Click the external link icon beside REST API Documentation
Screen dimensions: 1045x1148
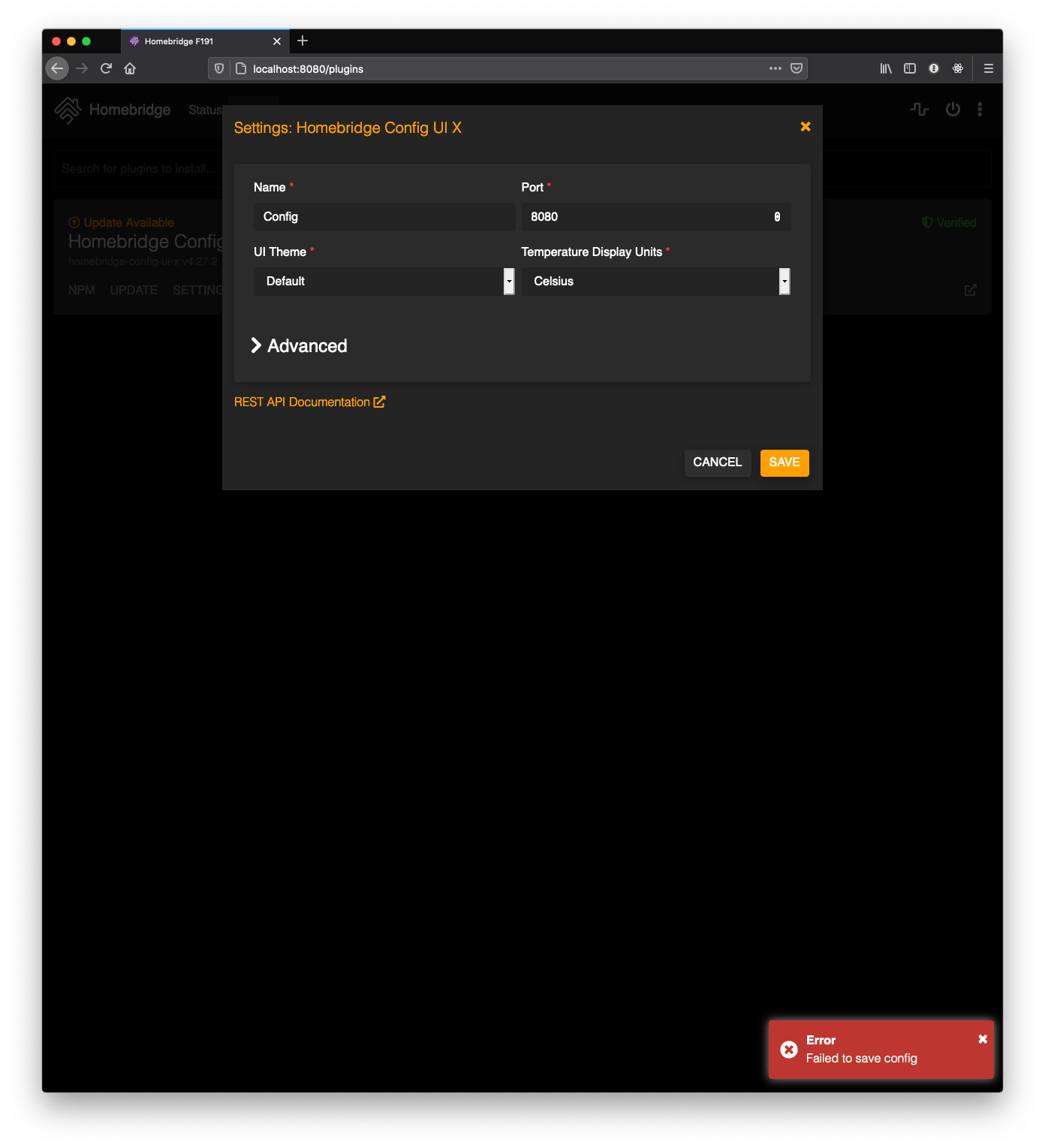pyautogui.click(x=378, y=402)
